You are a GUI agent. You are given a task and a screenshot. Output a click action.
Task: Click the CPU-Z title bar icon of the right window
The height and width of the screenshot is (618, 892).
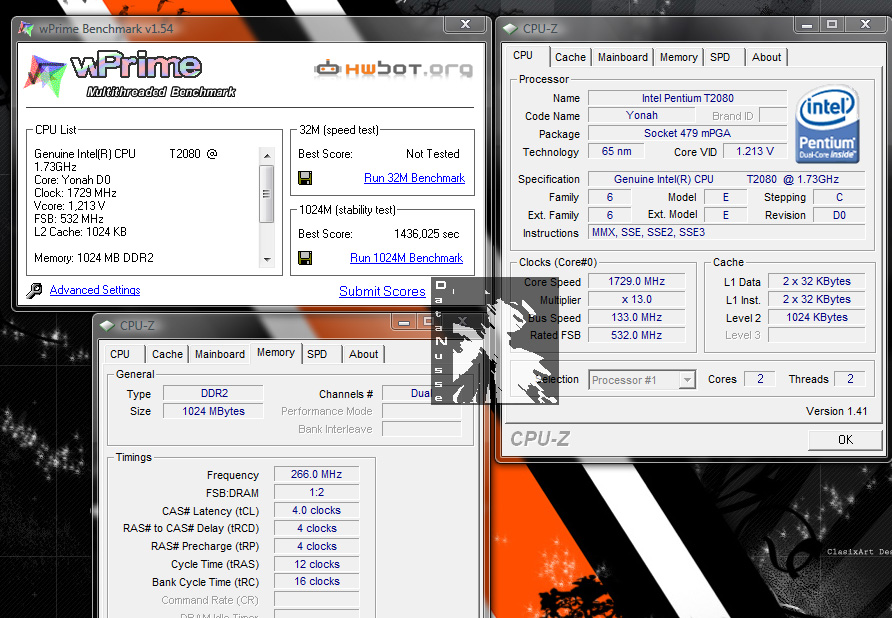[510, 28]
